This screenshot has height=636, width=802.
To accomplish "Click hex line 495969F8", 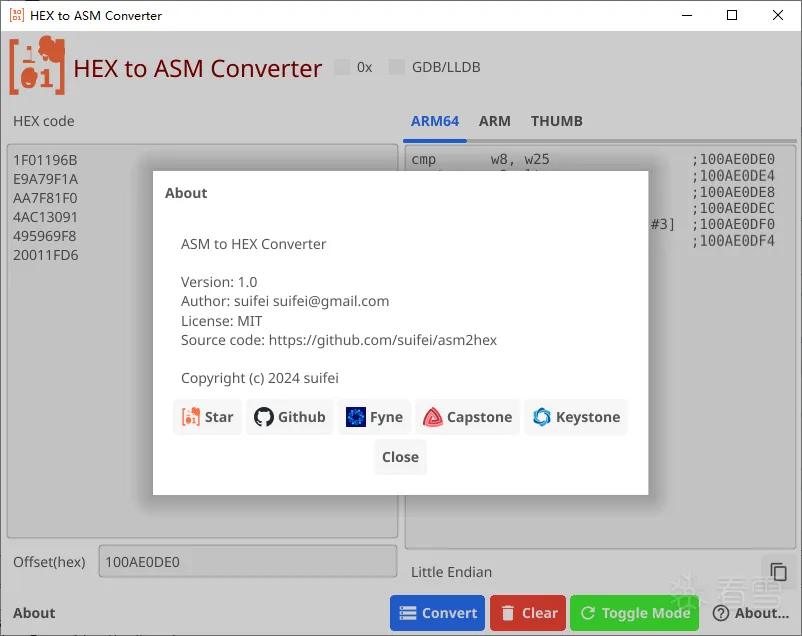I will [x=44, y=236].
